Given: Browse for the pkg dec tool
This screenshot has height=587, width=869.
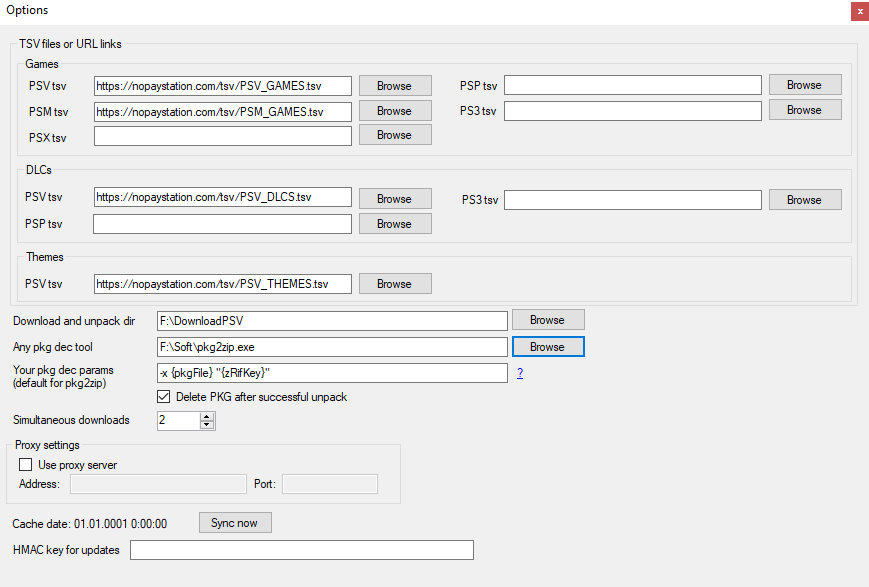Looking at the screenshot, I should click(548, 347).
